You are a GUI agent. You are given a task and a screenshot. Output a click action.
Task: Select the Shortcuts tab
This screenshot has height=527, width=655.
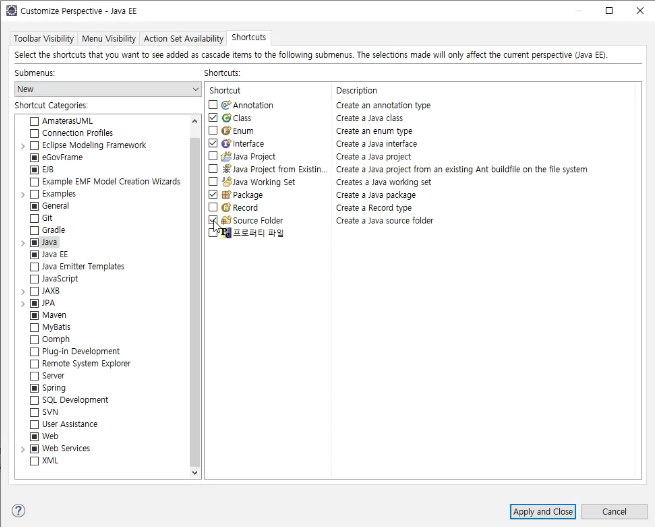click(249, 37)
